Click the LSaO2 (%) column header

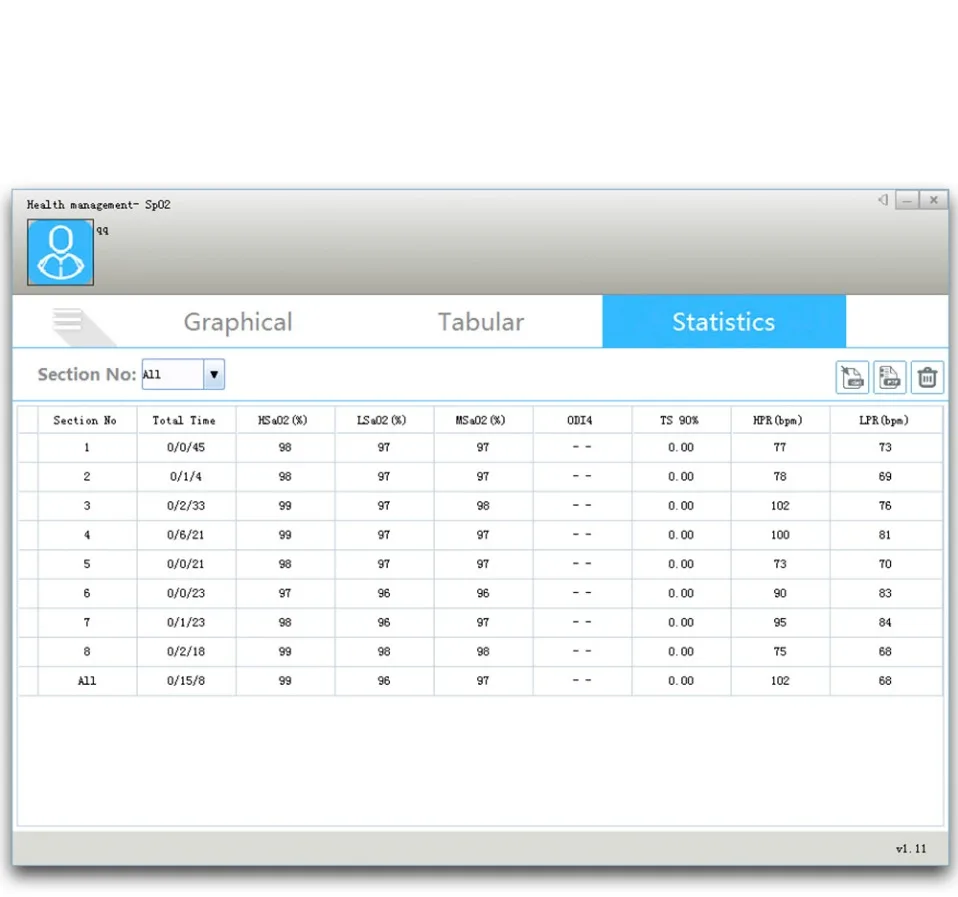tap(382, 420)
